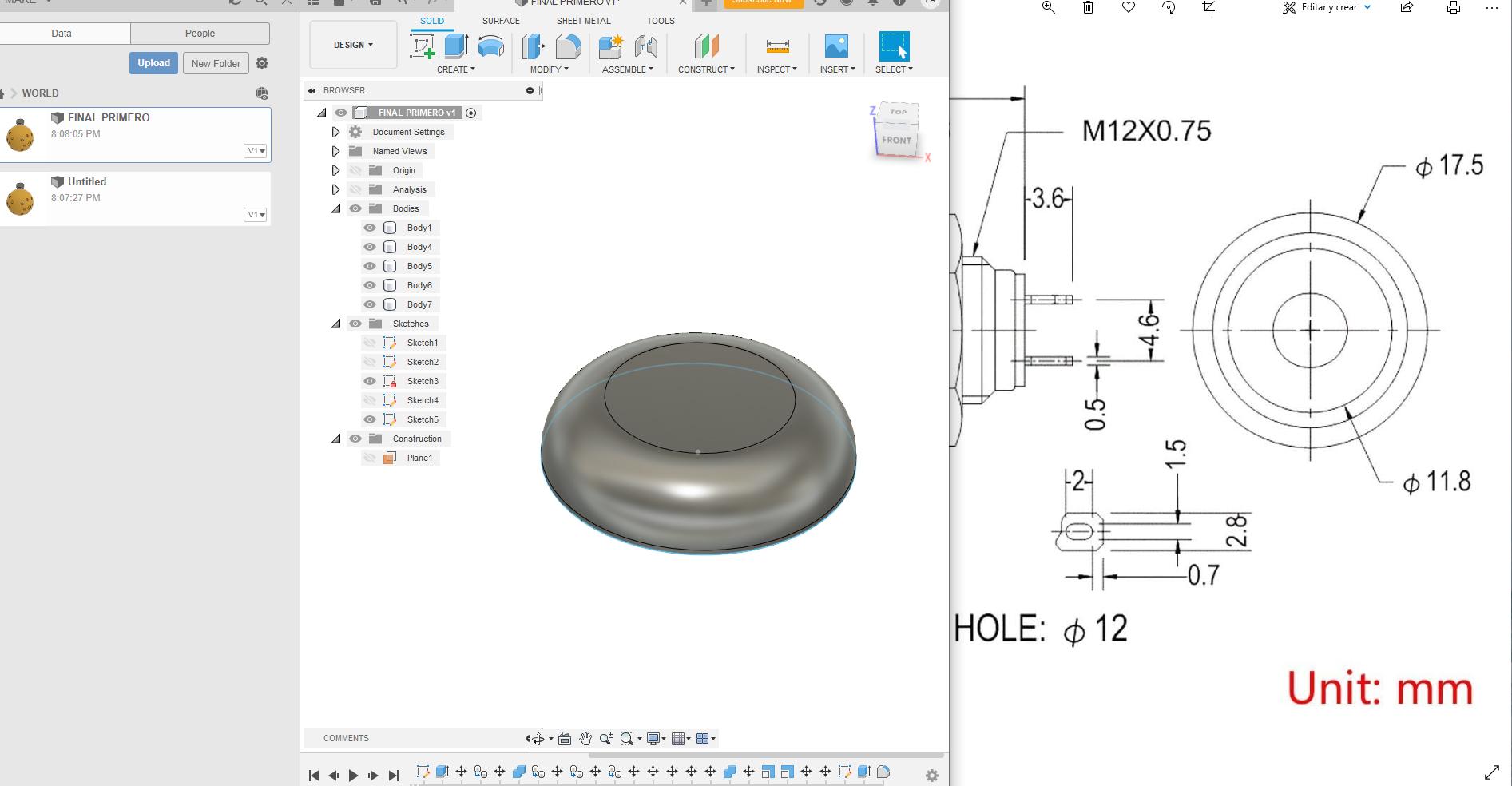The image size is (1512, 786).
Task: Hide Body7 using its eye icon
Action: [370, 304]
